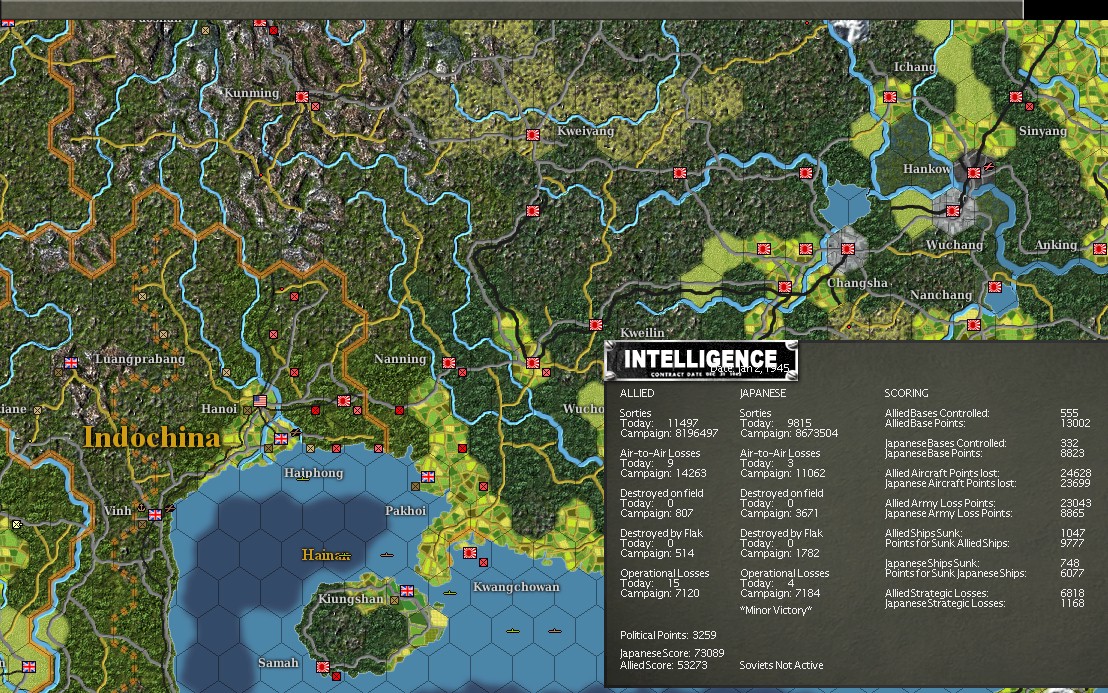Select the British flag base at Vinh
Screen dimensions: 1108x693
point(155,514)
